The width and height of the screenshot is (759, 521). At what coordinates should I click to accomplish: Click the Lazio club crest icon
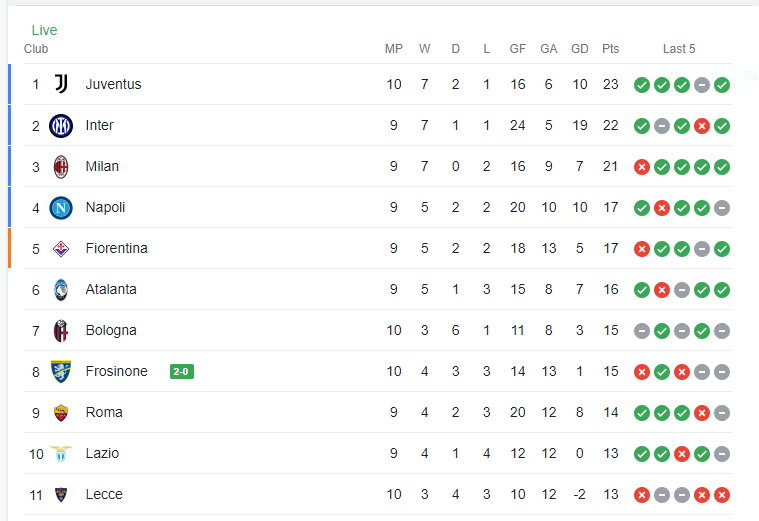click(x=61, y=453)
